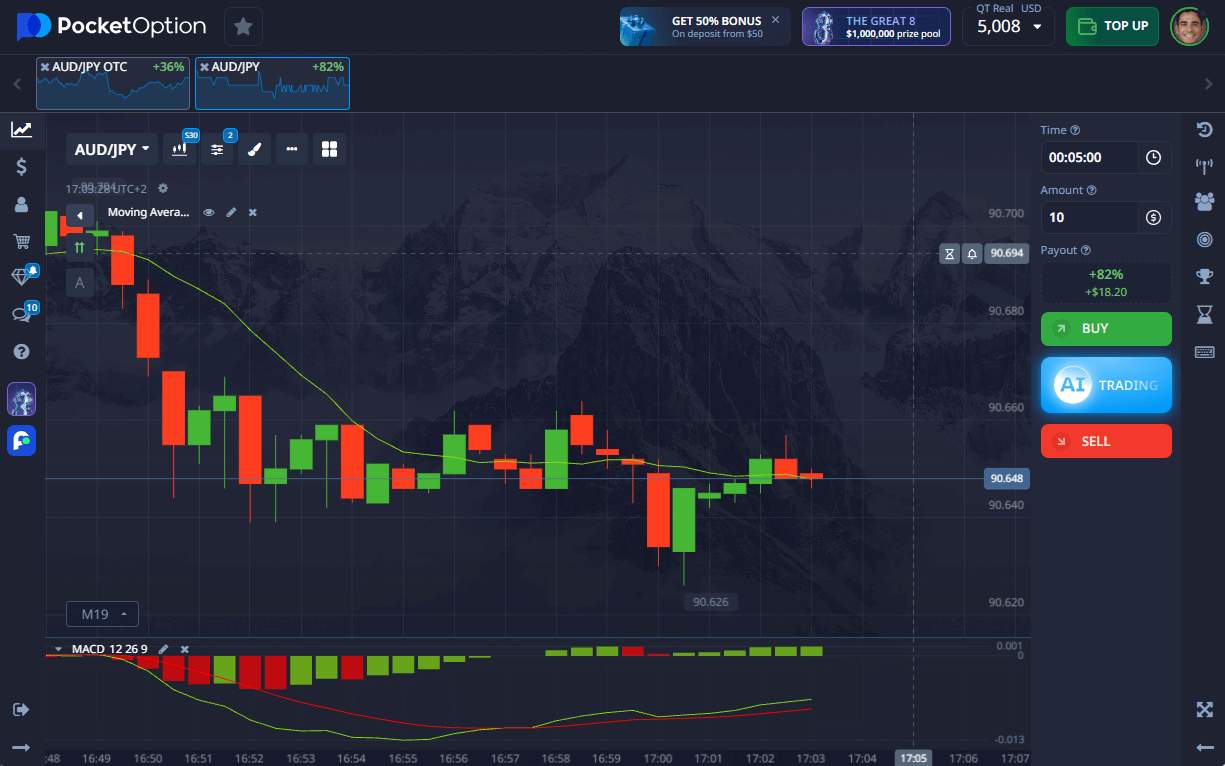Image resolution: width=1225 pixels, height=766 pixels.
Task: Click the green BUY button
Action: click(1105, 328)
